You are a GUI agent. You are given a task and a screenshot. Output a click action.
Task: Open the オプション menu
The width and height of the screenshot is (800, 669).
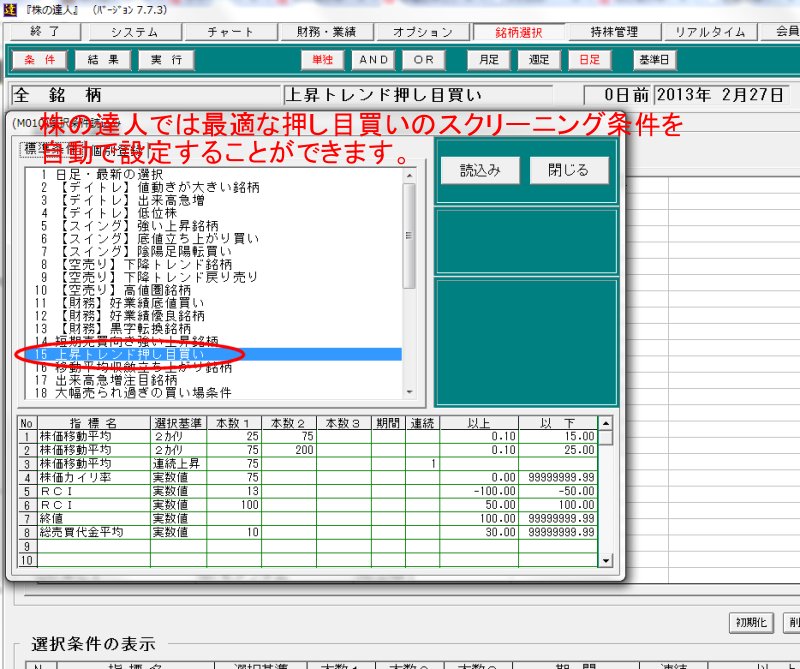423,32
